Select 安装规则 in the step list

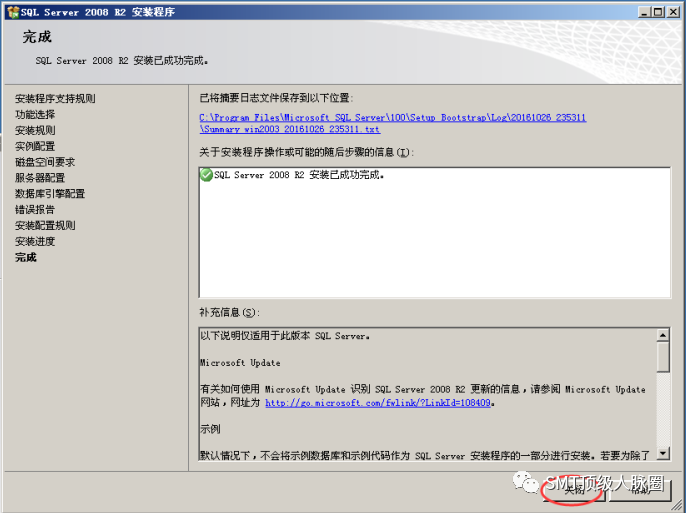coord(35,130)
